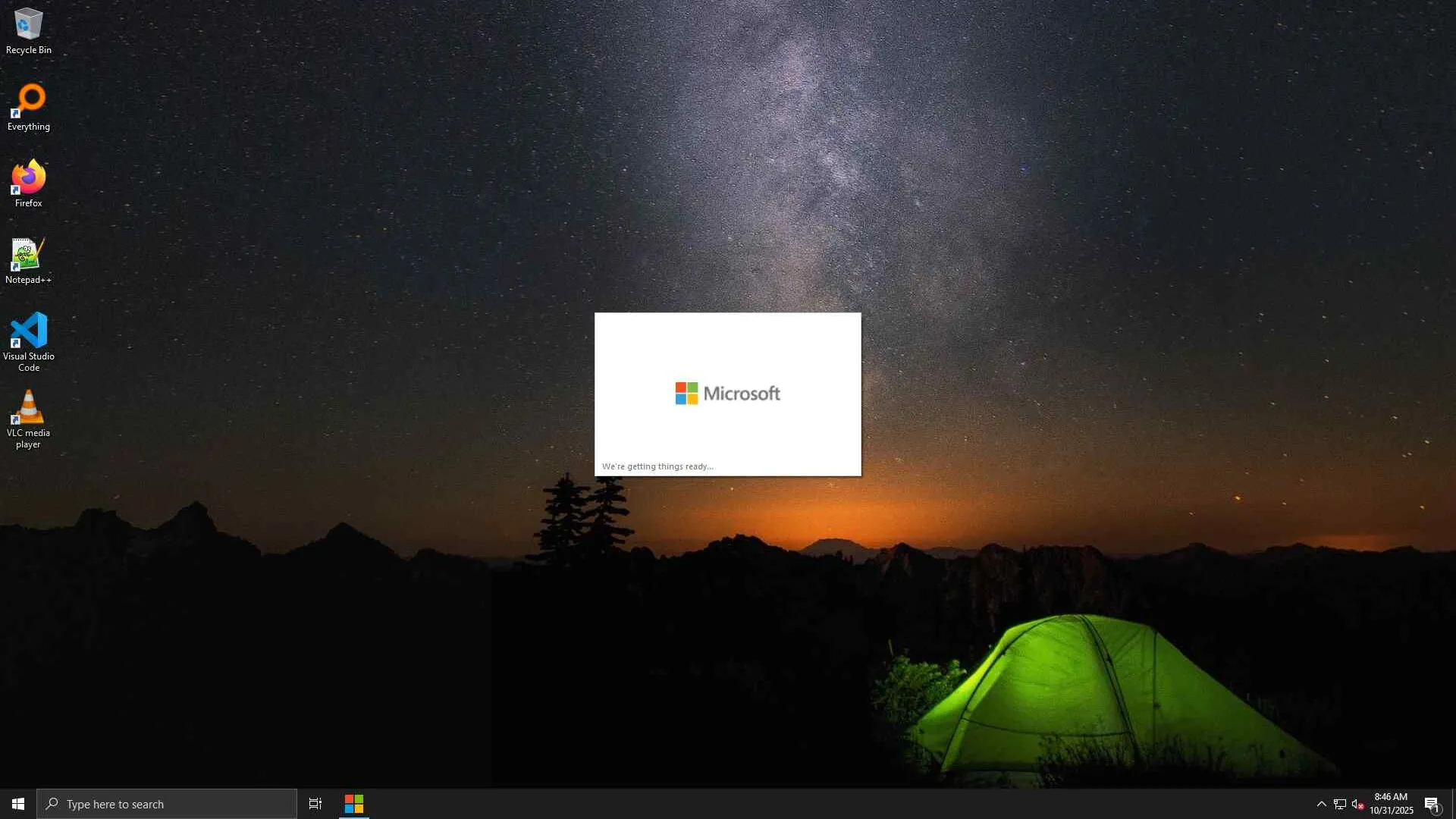Open the Action Center notifications icon

pos(1432,804)
